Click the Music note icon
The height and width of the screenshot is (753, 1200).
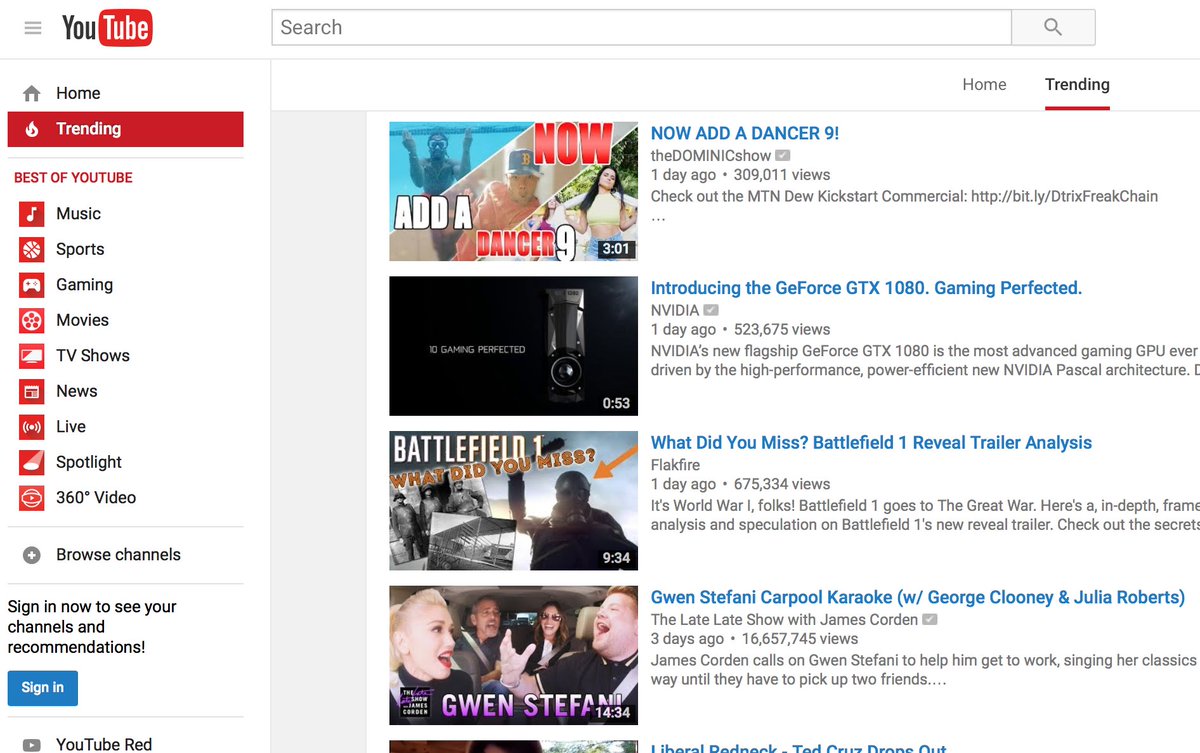pyautogui.click(x=32, y=214)
